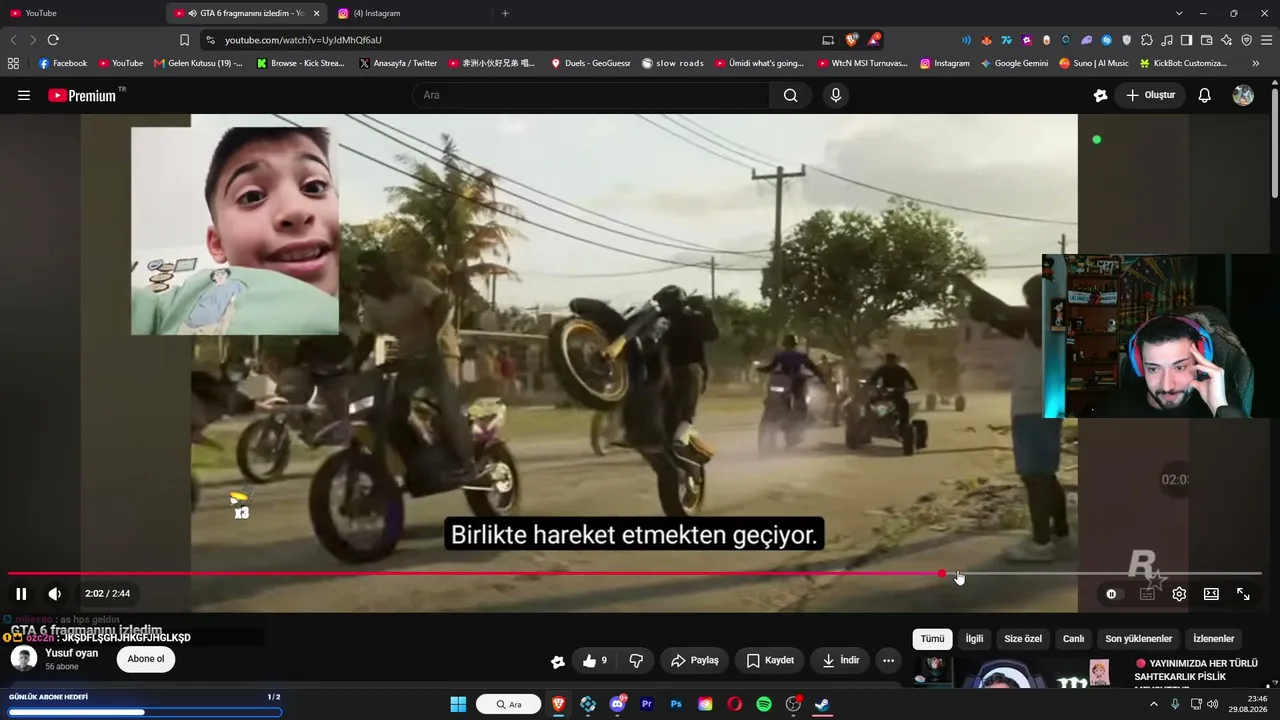Open the Oluştur create menu

coord(1150,96)
